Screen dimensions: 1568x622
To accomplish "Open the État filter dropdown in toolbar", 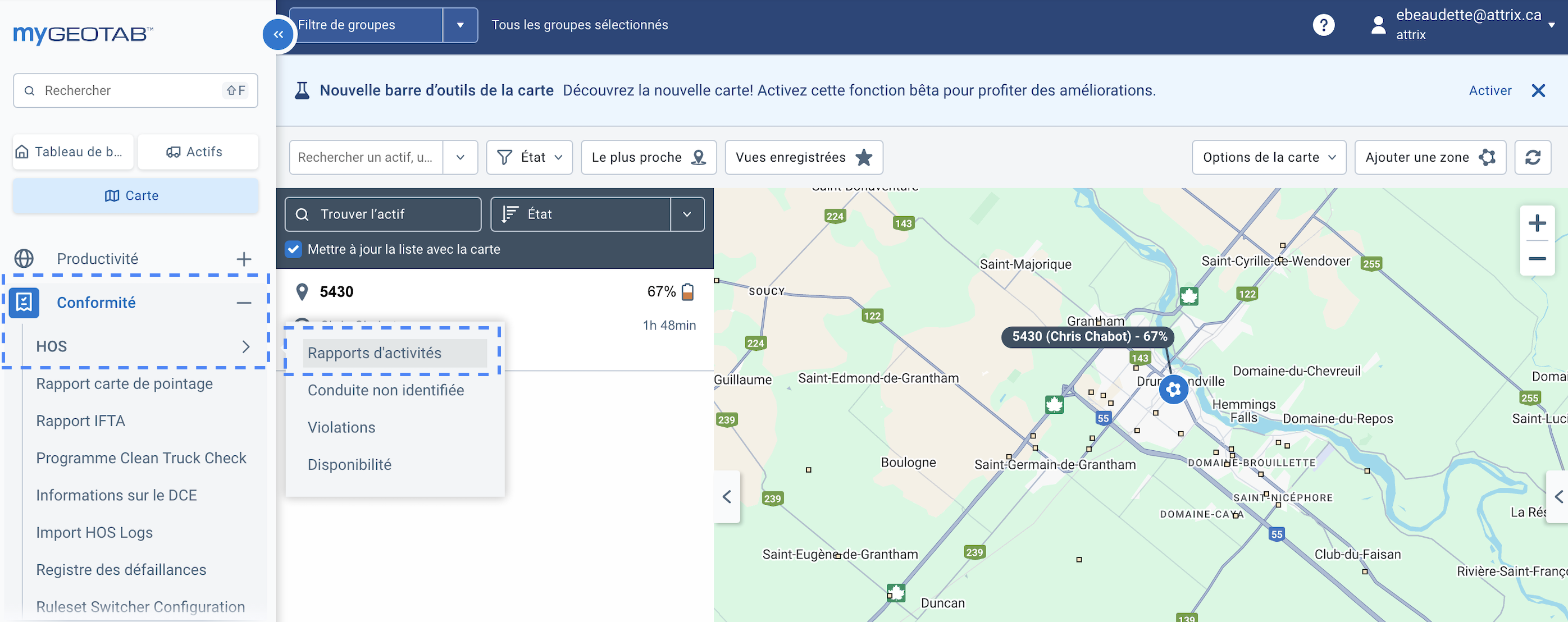I will (529, 158).
